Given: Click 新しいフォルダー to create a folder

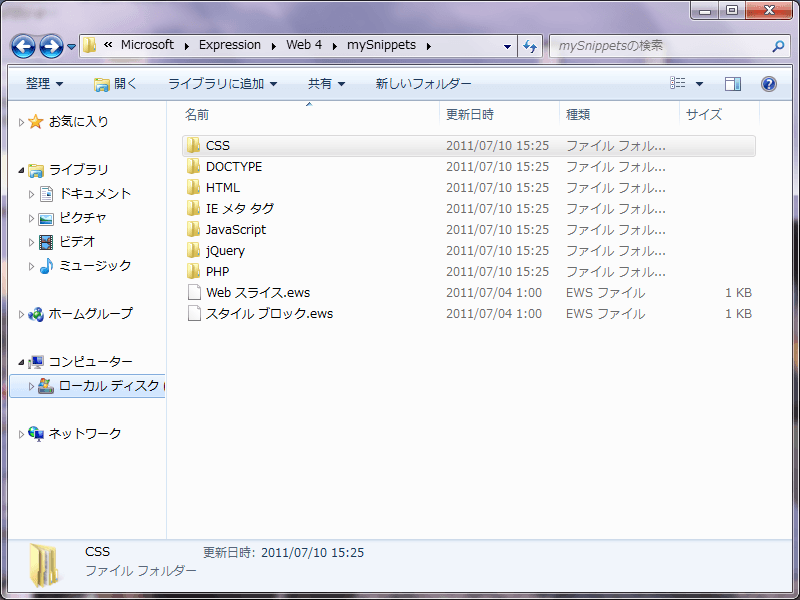Looking at the screenshot, I should pyautogui.click(x=423, y=84).
